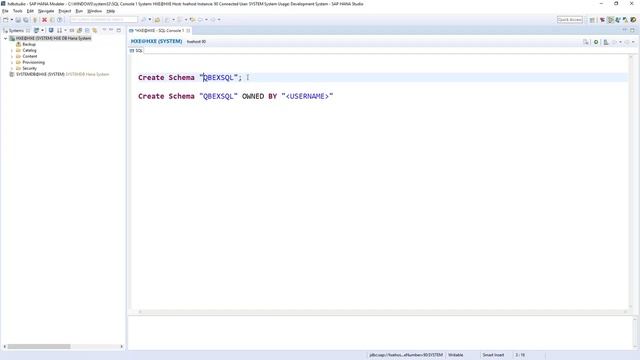Minimize the SQL editor area
Viewport: 640px width, 360px height.
pos(624,30)
